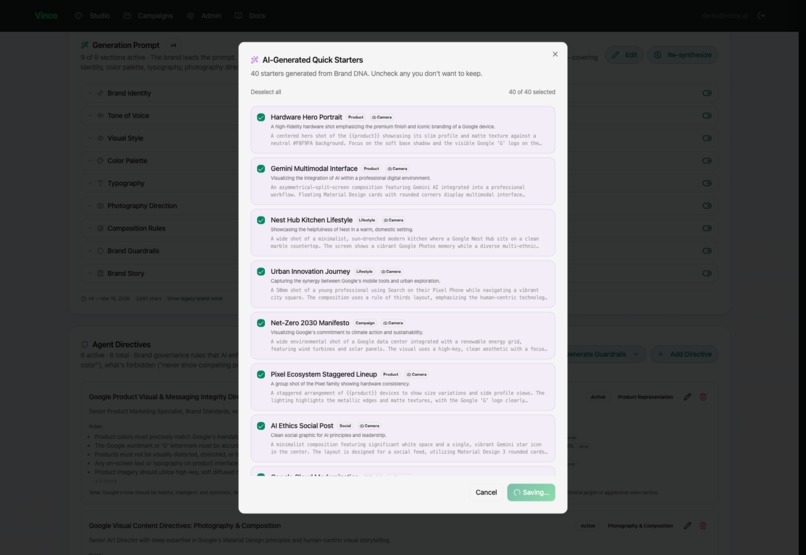Expand the Brand Guardrails section chevron
806x555 pixels.
(89, 251)
